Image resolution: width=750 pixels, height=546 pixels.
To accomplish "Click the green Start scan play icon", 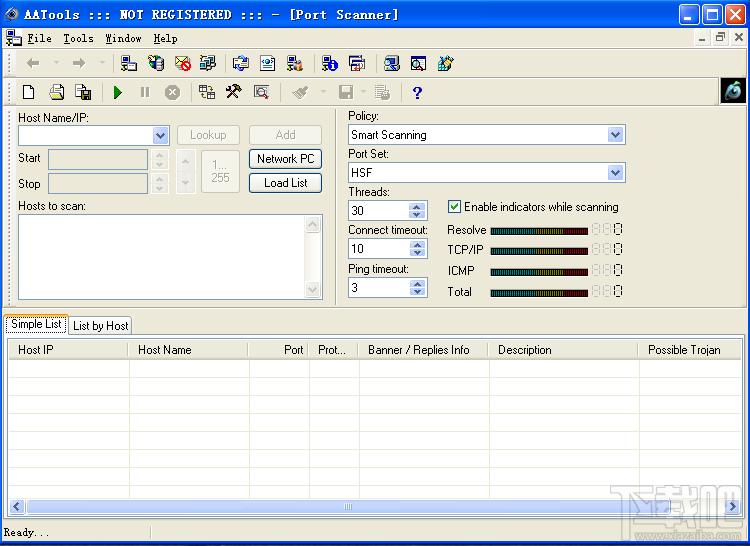I will pos(118,92).
